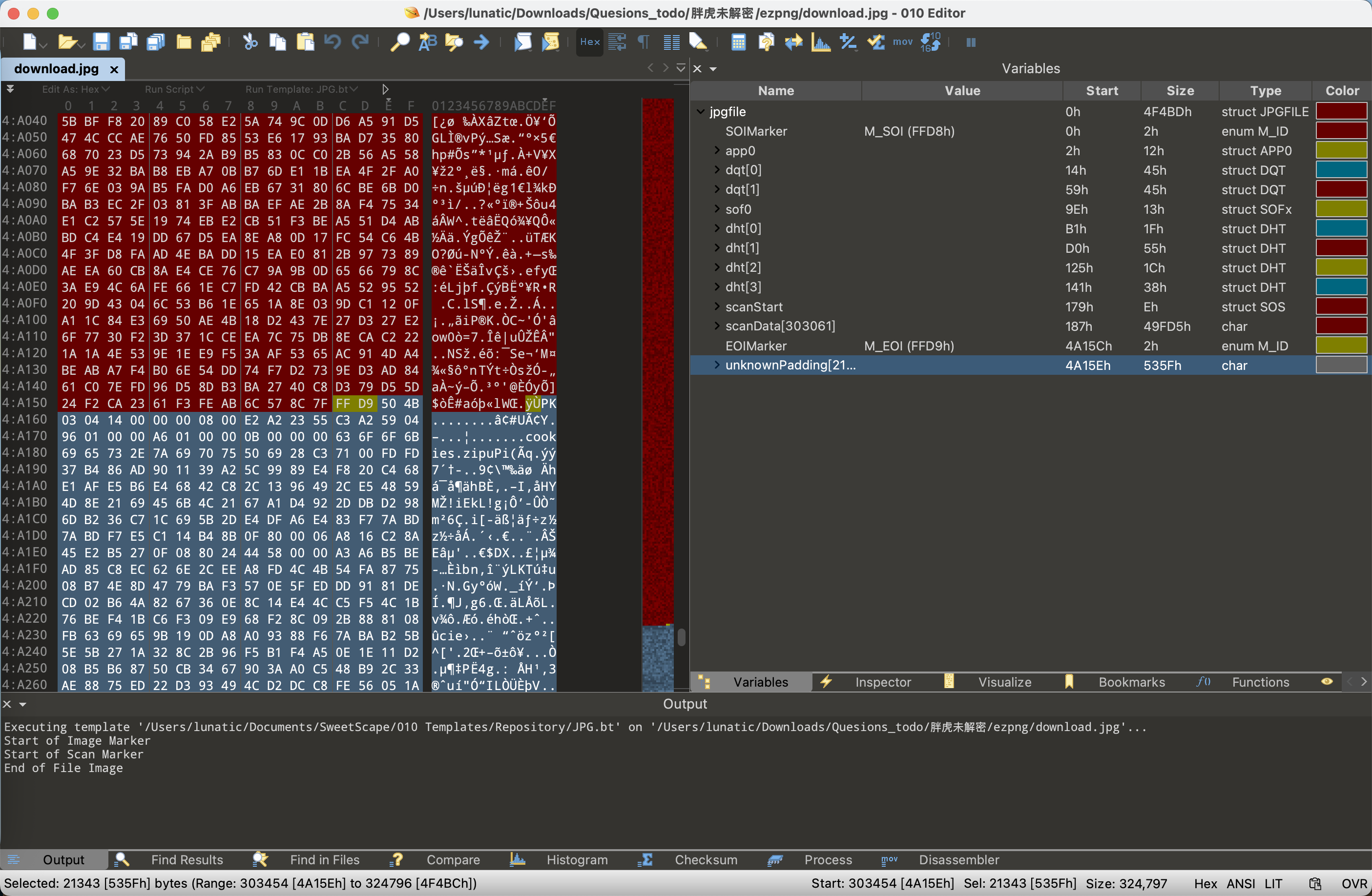This screenshot has width=1372, height=896.
Task: Switch to the Inspector tab
Action: tap(882, 682)
